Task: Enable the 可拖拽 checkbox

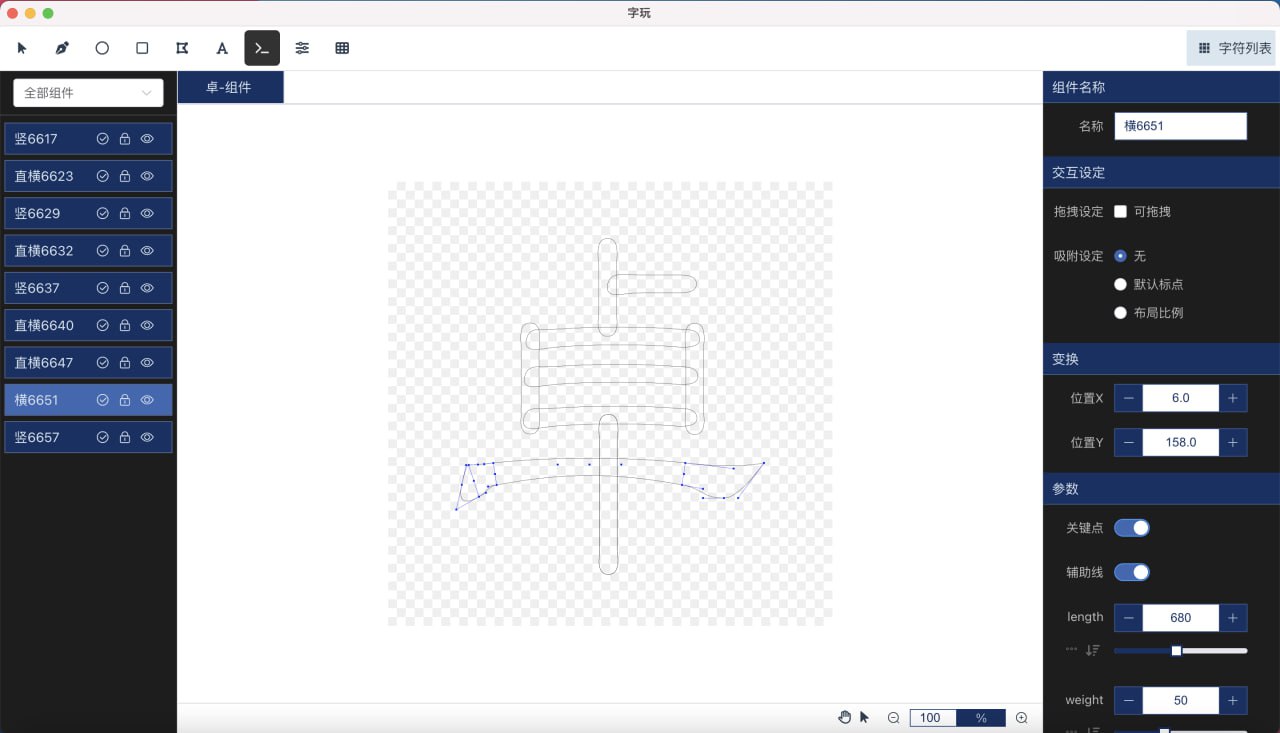Action: tap(1120, 211)
